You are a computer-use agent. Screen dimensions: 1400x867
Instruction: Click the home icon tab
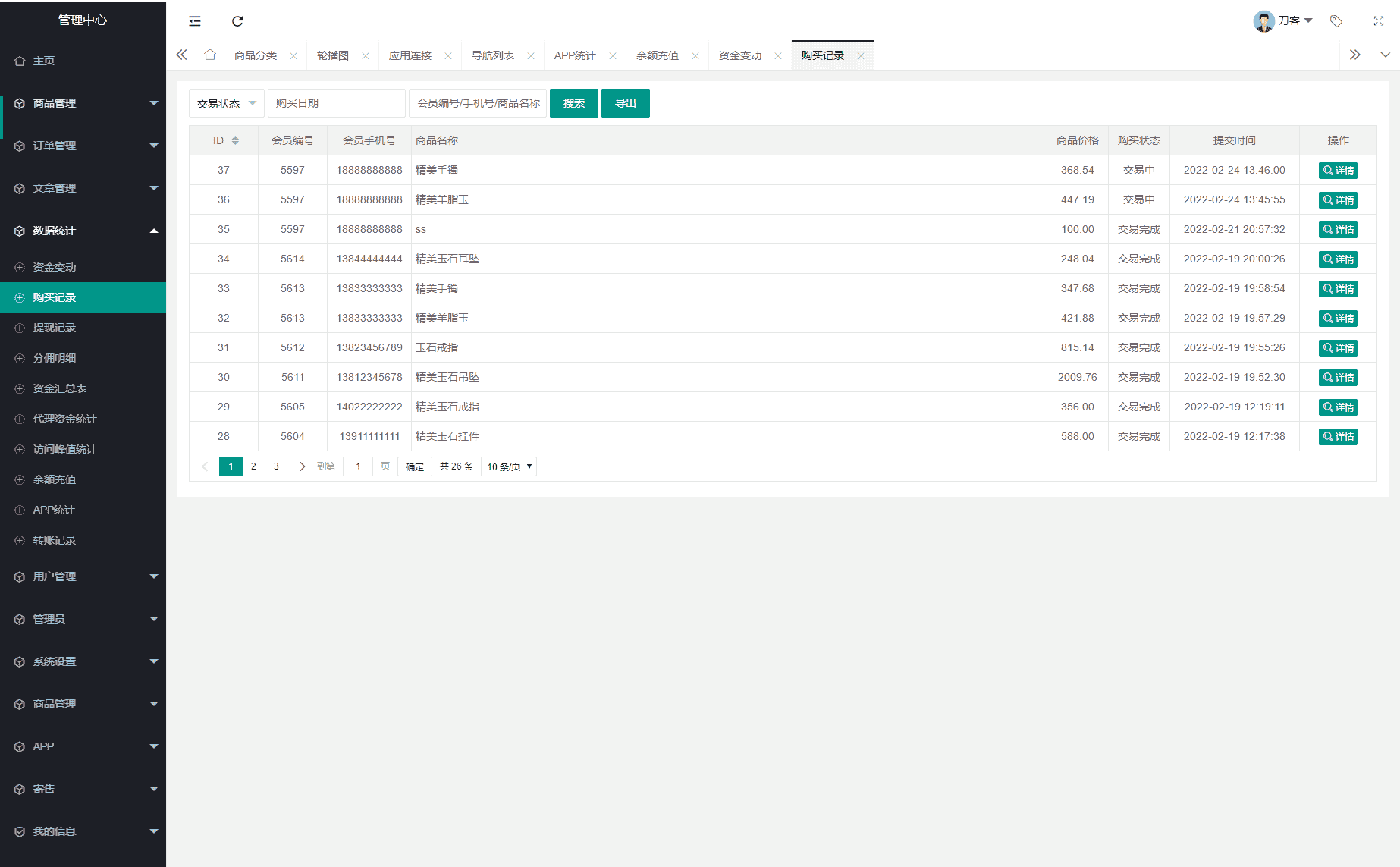pyautogui.click(x=210, y=55)
